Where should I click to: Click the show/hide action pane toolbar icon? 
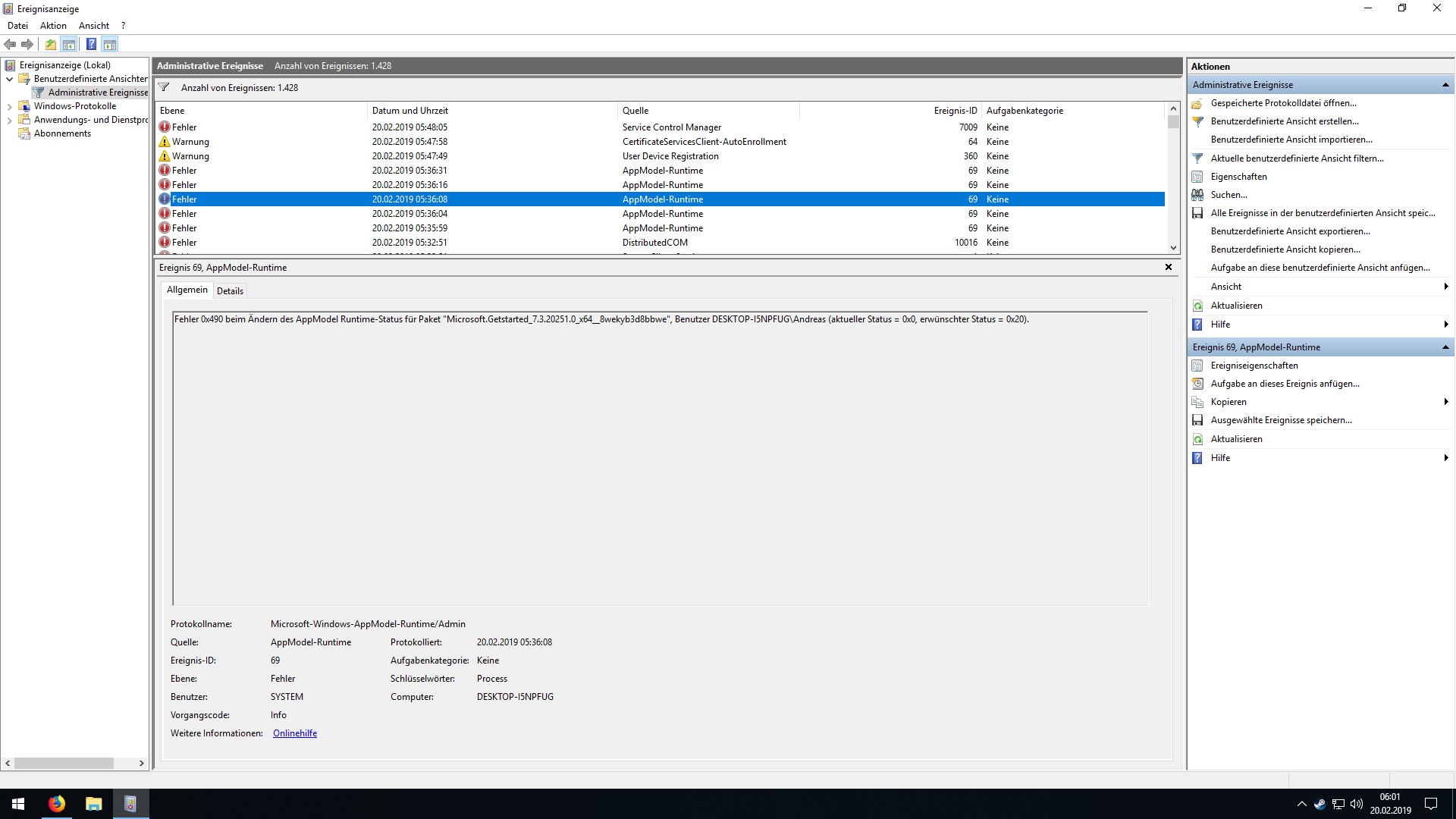109,44
